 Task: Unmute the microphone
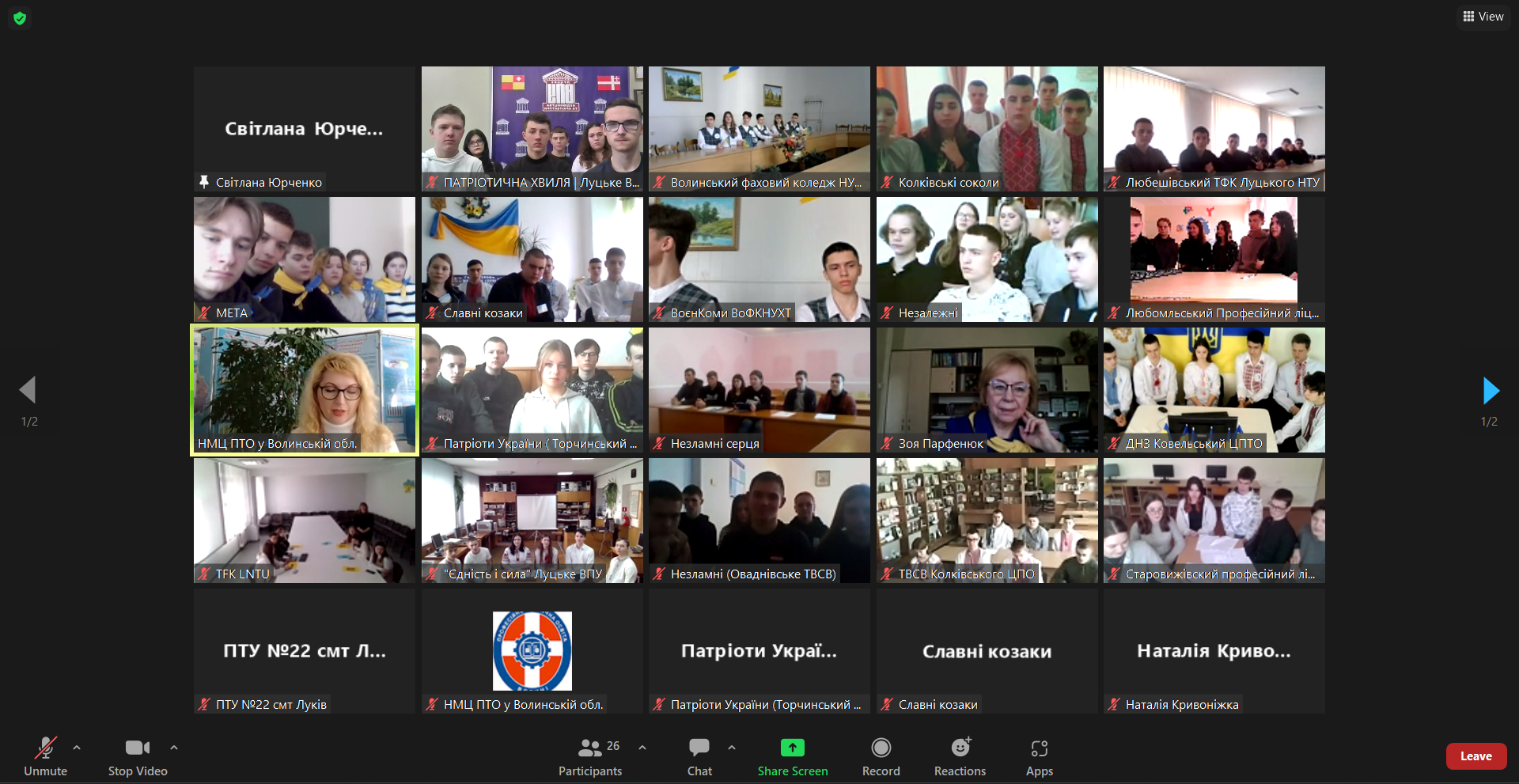45,757
